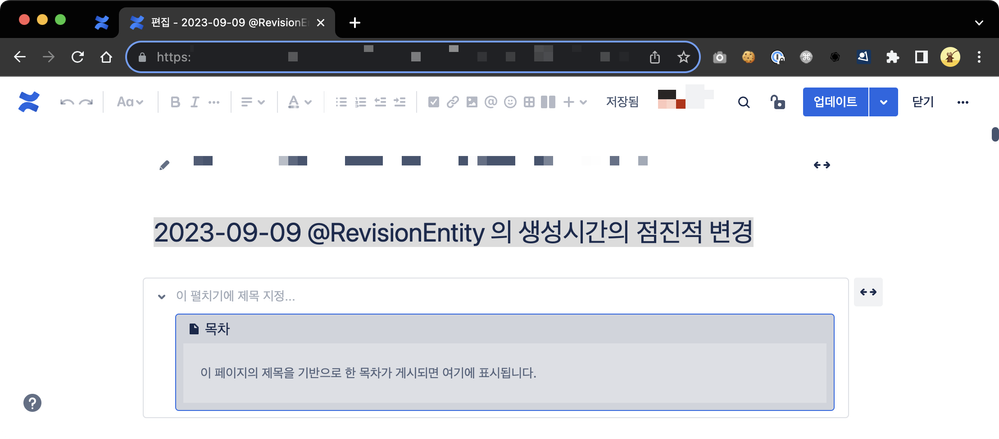Click the page vertical scrollbar thumb
Screen dimensions: 999x439
click(x=995, y=134)
